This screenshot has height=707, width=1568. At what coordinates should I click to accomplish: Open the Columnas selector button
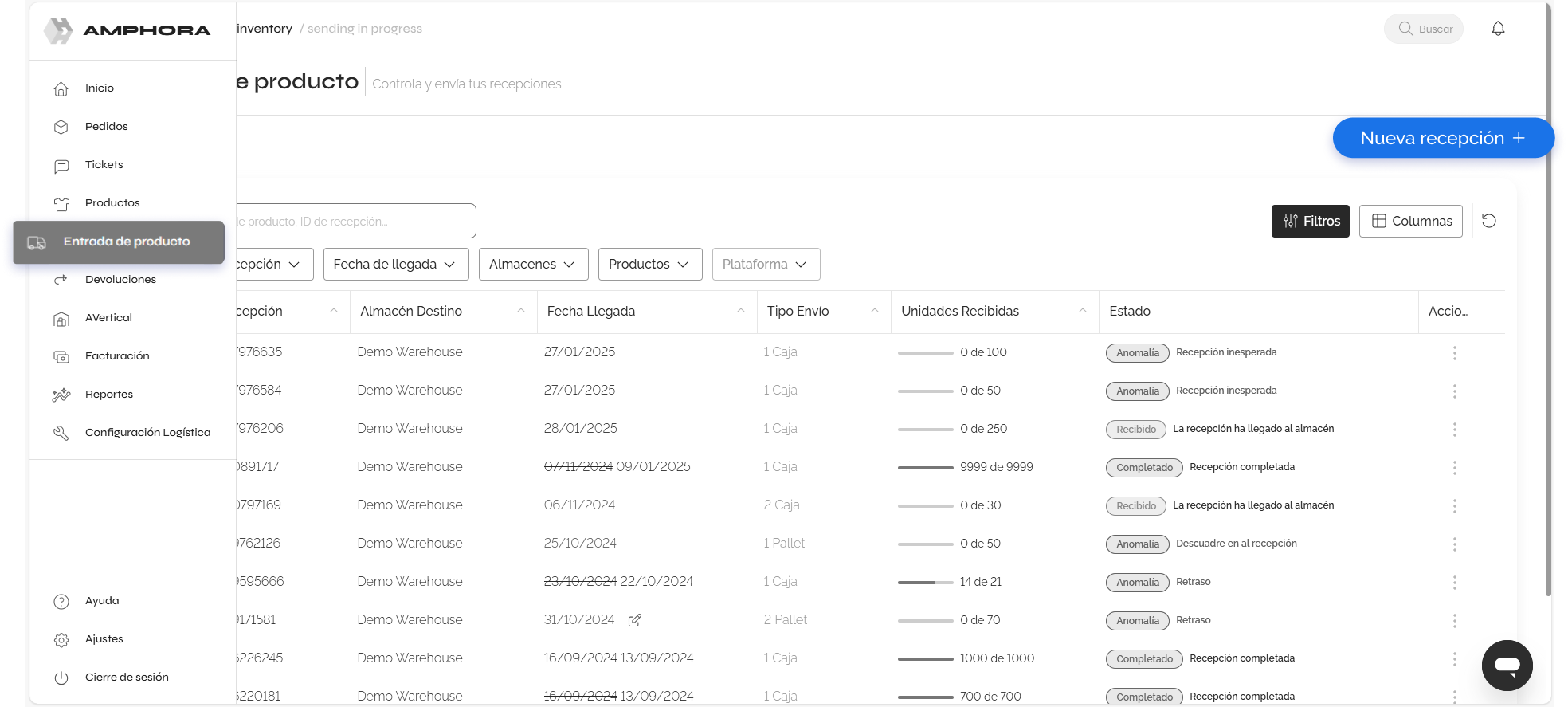[1410, 221]
